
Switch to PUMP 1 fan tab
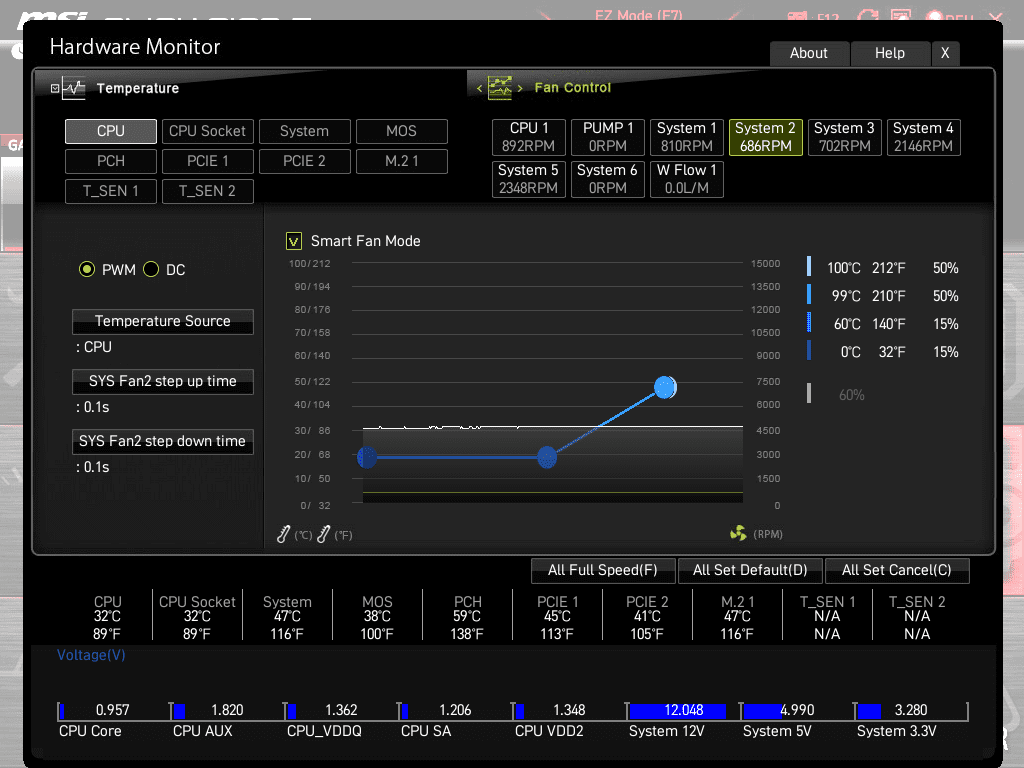(x=608, y=137)
